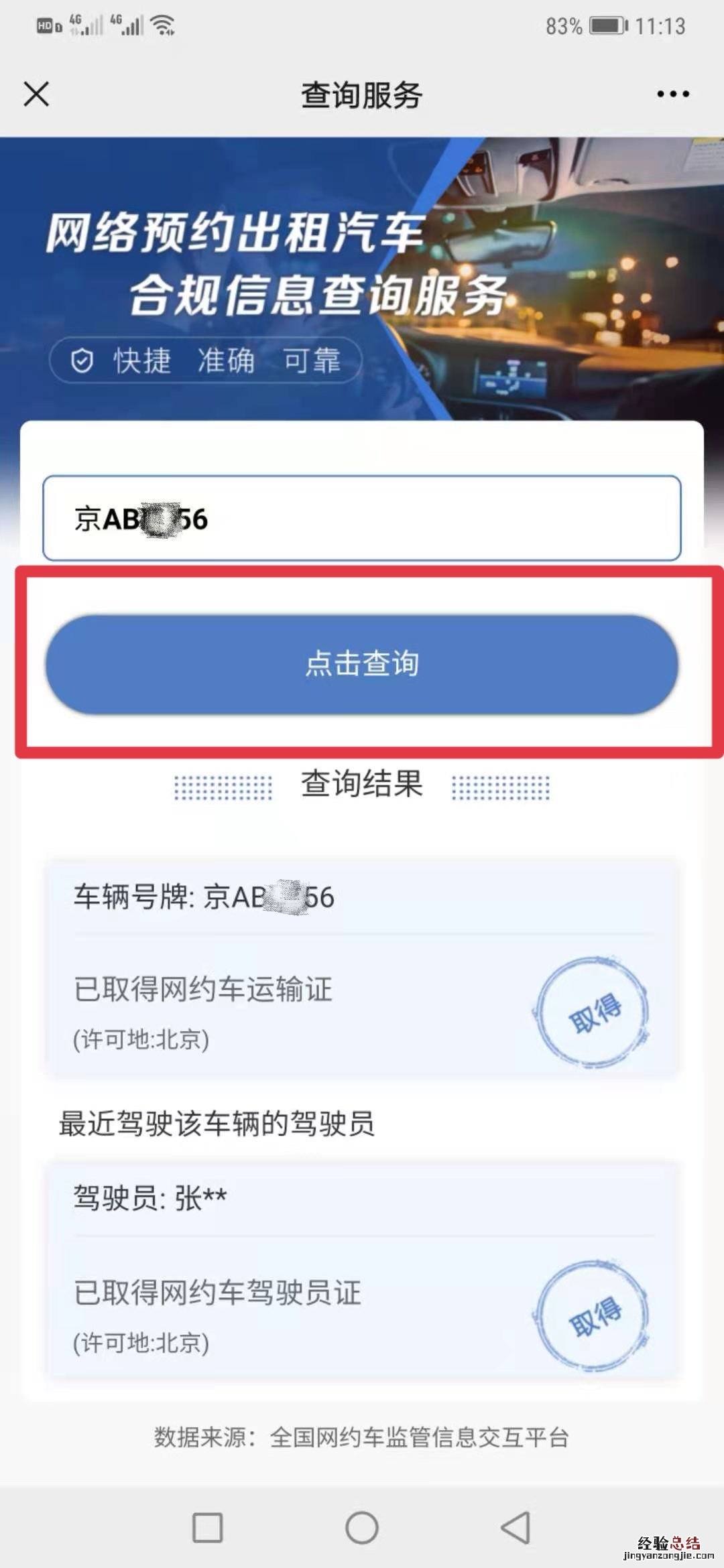Tap the WiFi status icon

[x=163, y=25]
